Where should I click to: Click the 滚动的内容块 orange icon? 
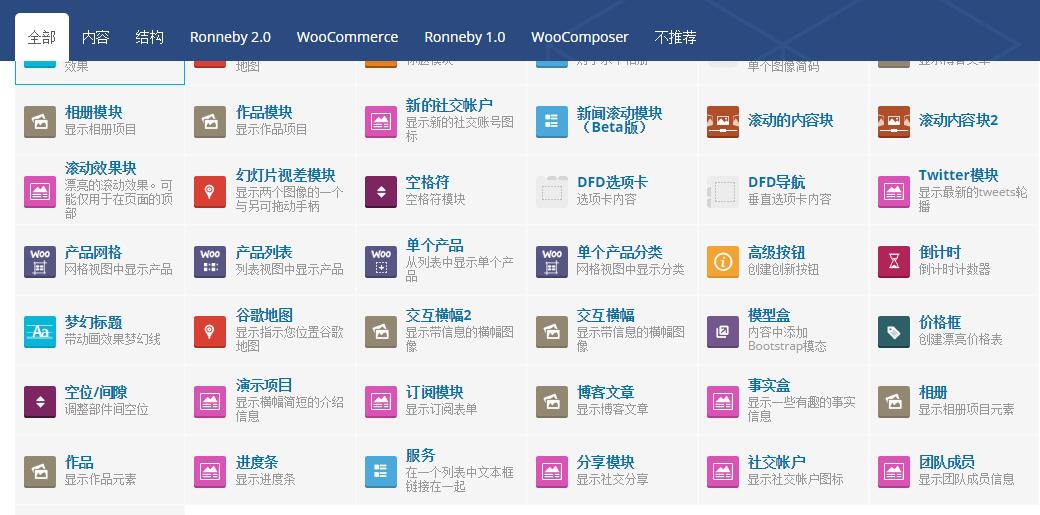tap(723, 122)
